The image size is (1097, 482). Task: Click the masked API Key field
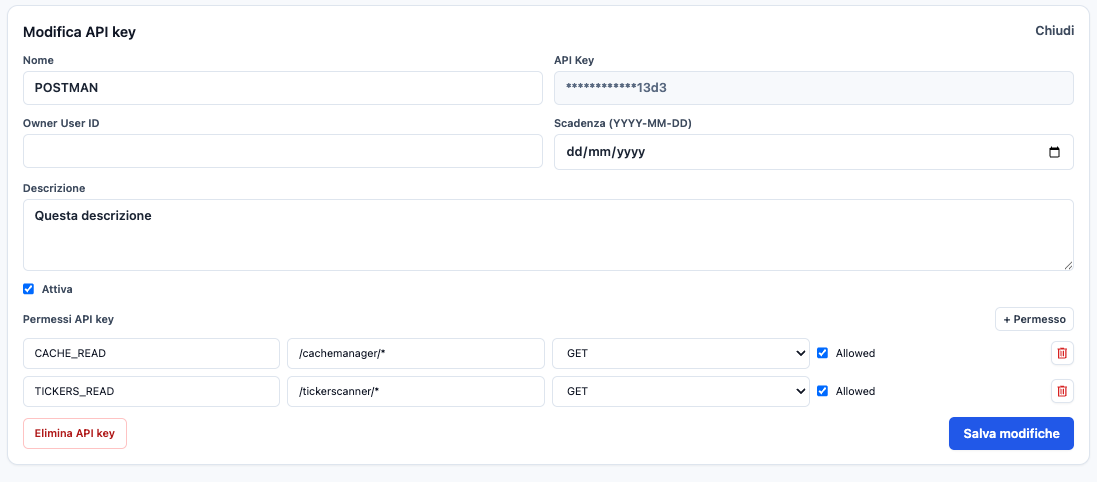(x=813, y=88)
